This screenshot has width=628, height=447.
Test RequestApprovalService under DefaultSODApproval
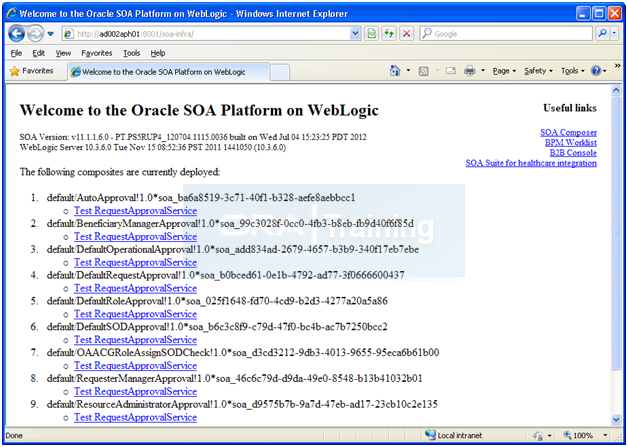[x=135, y=340]
